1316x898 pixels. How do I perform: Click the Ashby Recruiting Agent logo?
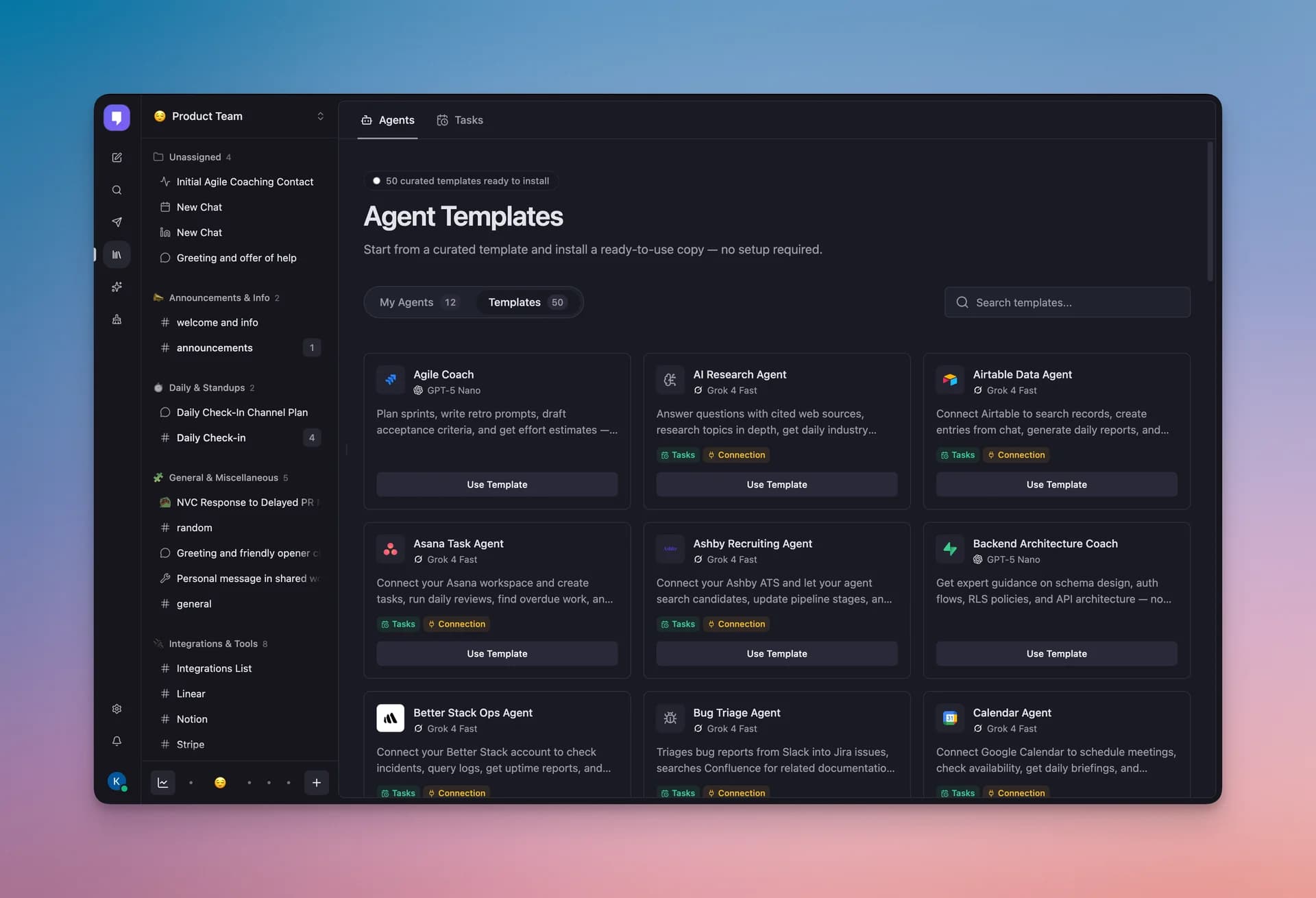(670, 549)
